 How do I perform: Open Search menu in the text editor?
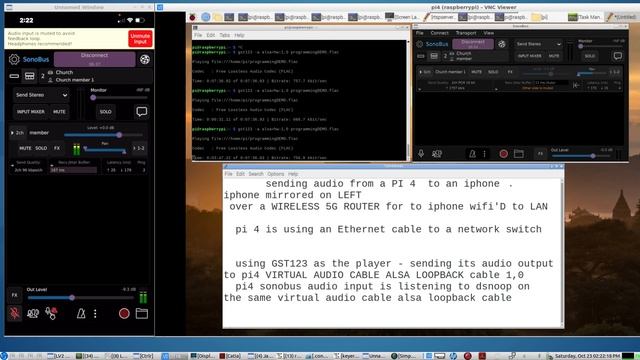pyautogui.click(x=256, y=174)
